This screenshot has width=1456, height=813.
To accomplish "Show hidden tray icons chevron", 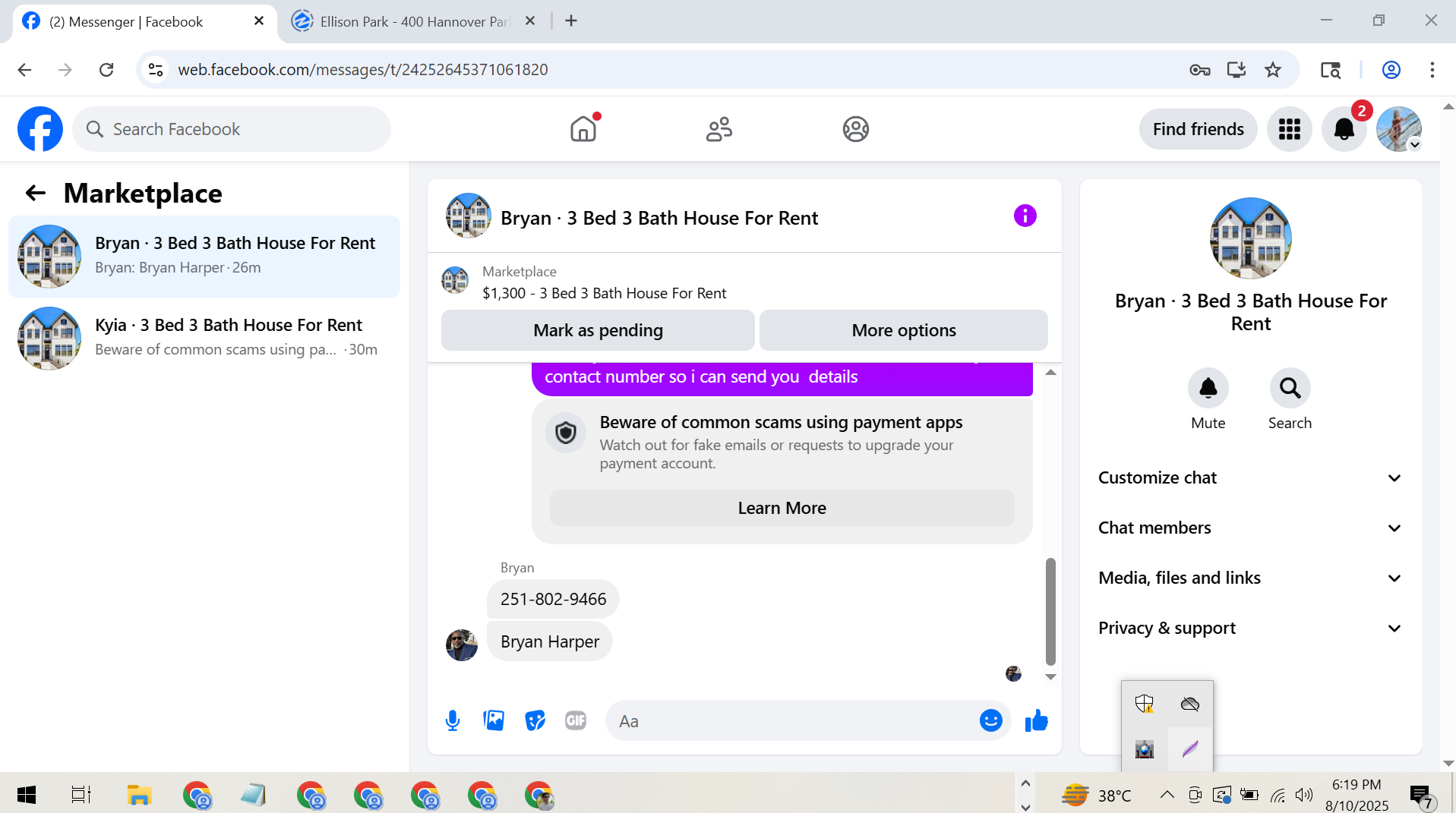I will click(1167, 795).
